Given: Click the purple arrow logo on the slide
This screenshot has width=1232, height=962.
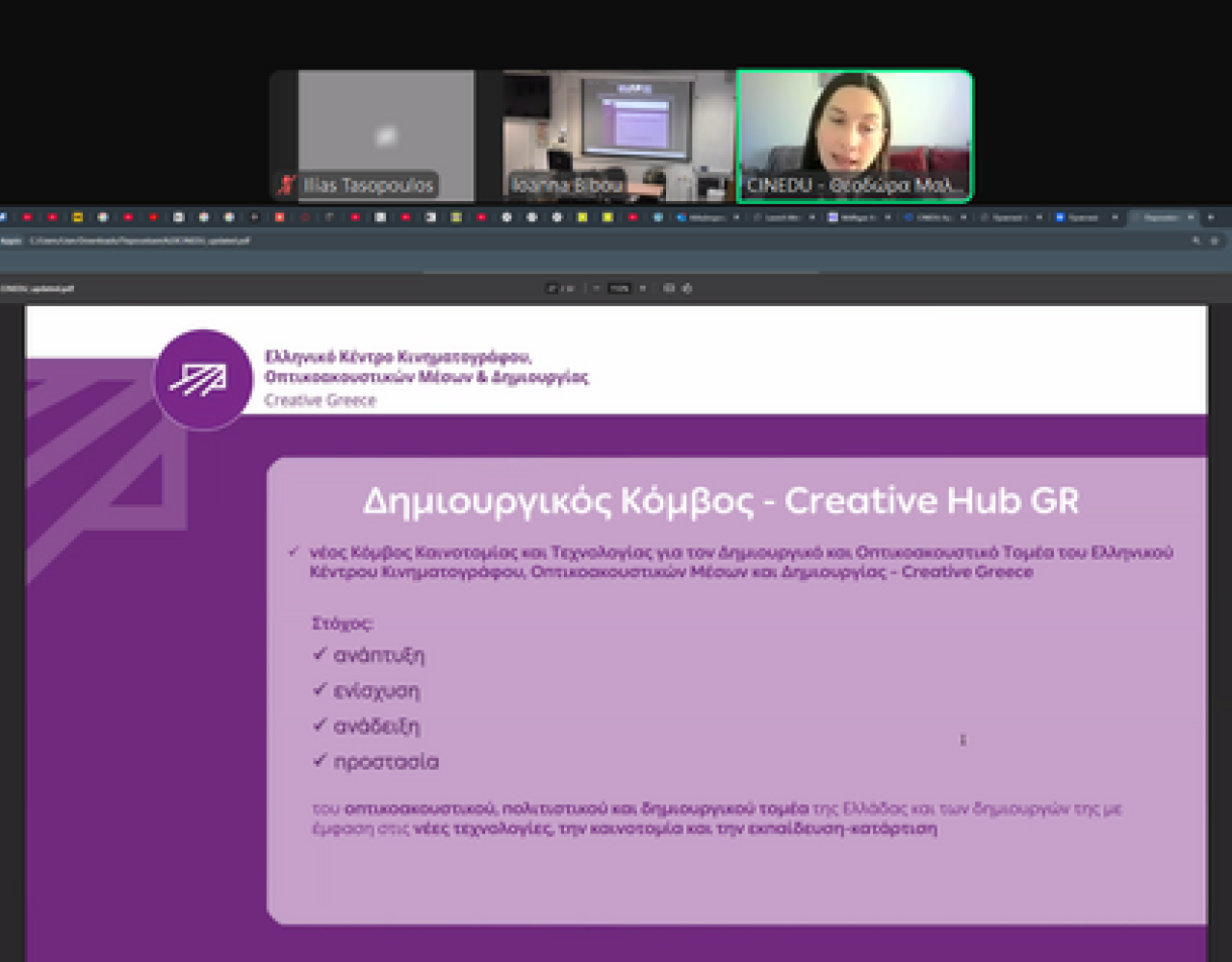Looking at the screenshot, I should click(203, 379).
